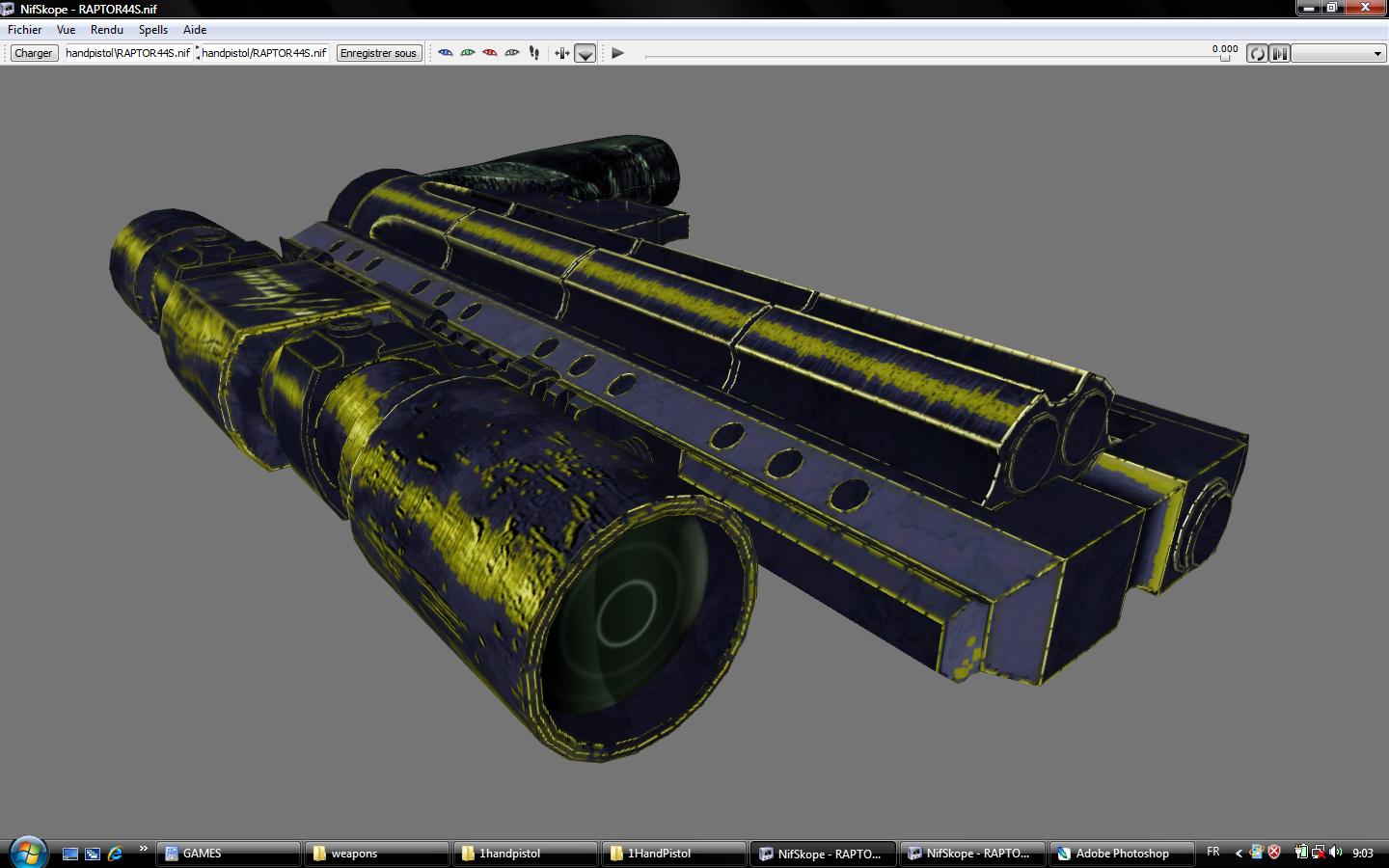This screenshot has width=1389, height=868.
Task: Expand the quick launch overflow chevron
Action: pyautogui.click(x=143, y=849)
